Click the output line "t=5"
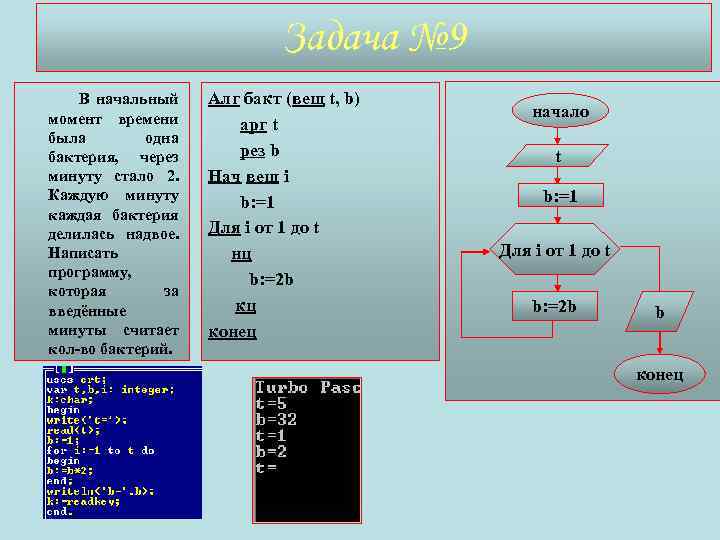This screenshot has width=720, height=540. tap(271, 403)
